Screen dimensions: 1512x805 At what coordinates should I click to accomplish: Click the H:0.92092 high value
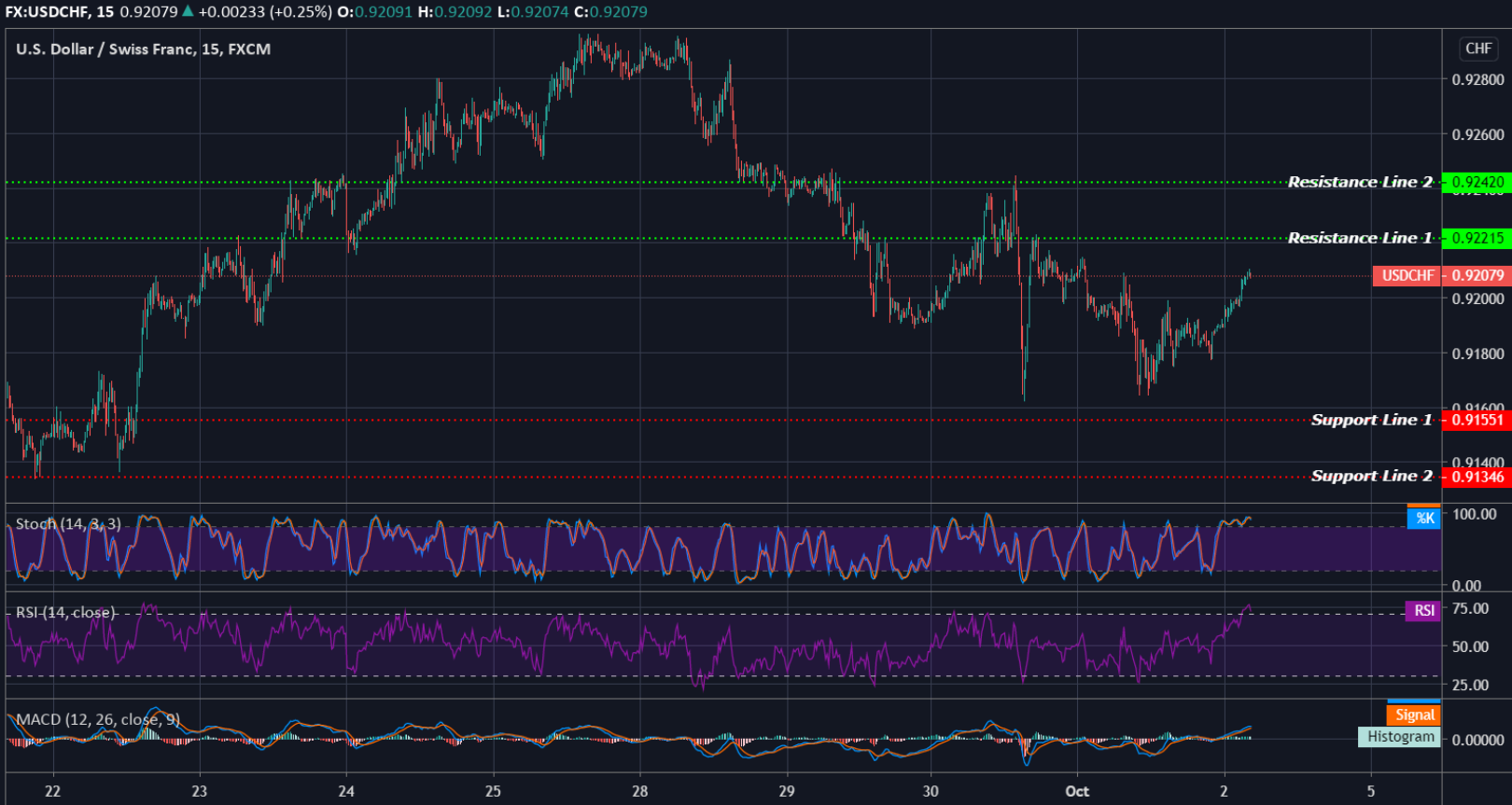(x=455, y=12)
